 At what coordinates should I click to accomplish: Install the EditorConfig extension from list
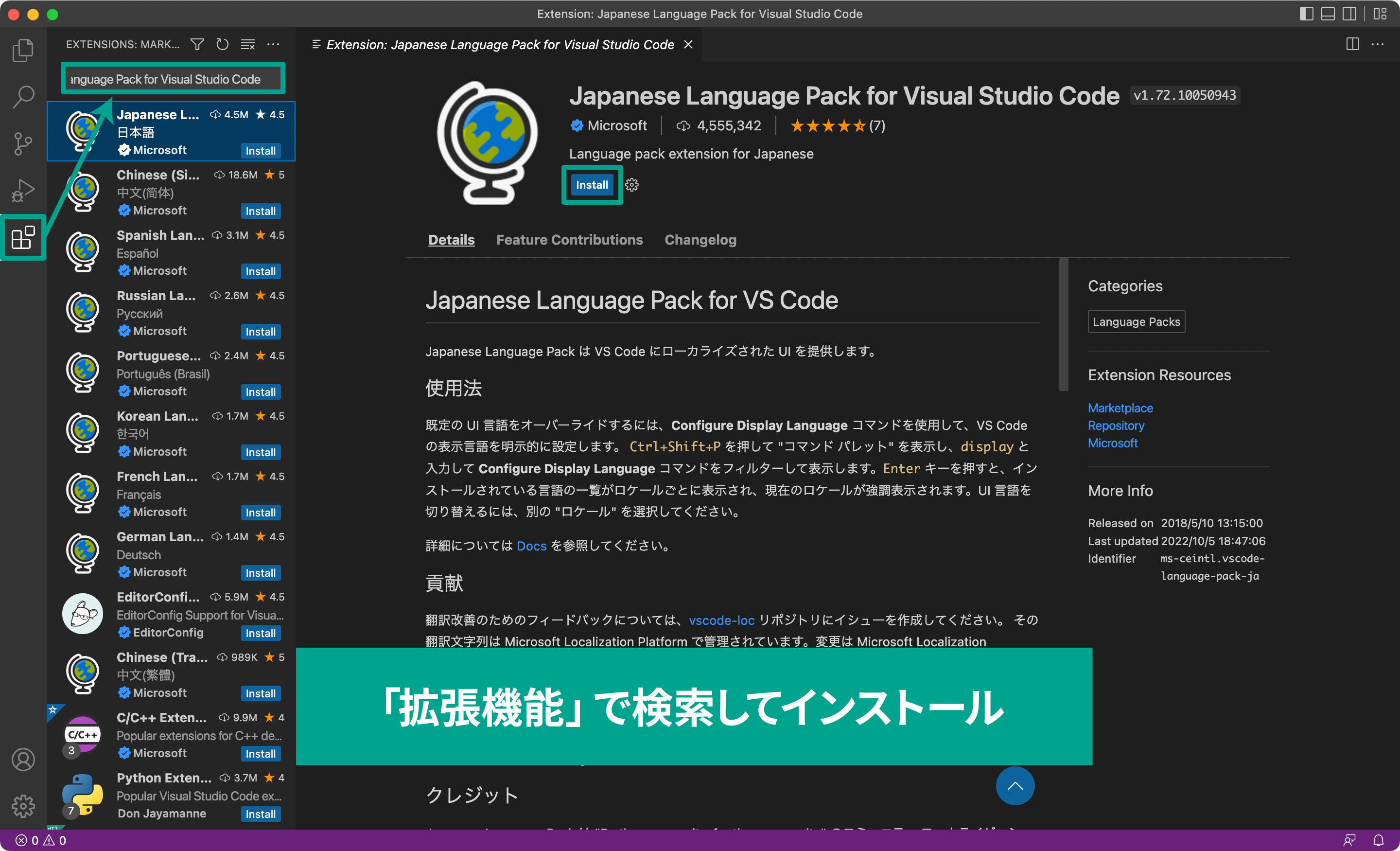[260, 633]
